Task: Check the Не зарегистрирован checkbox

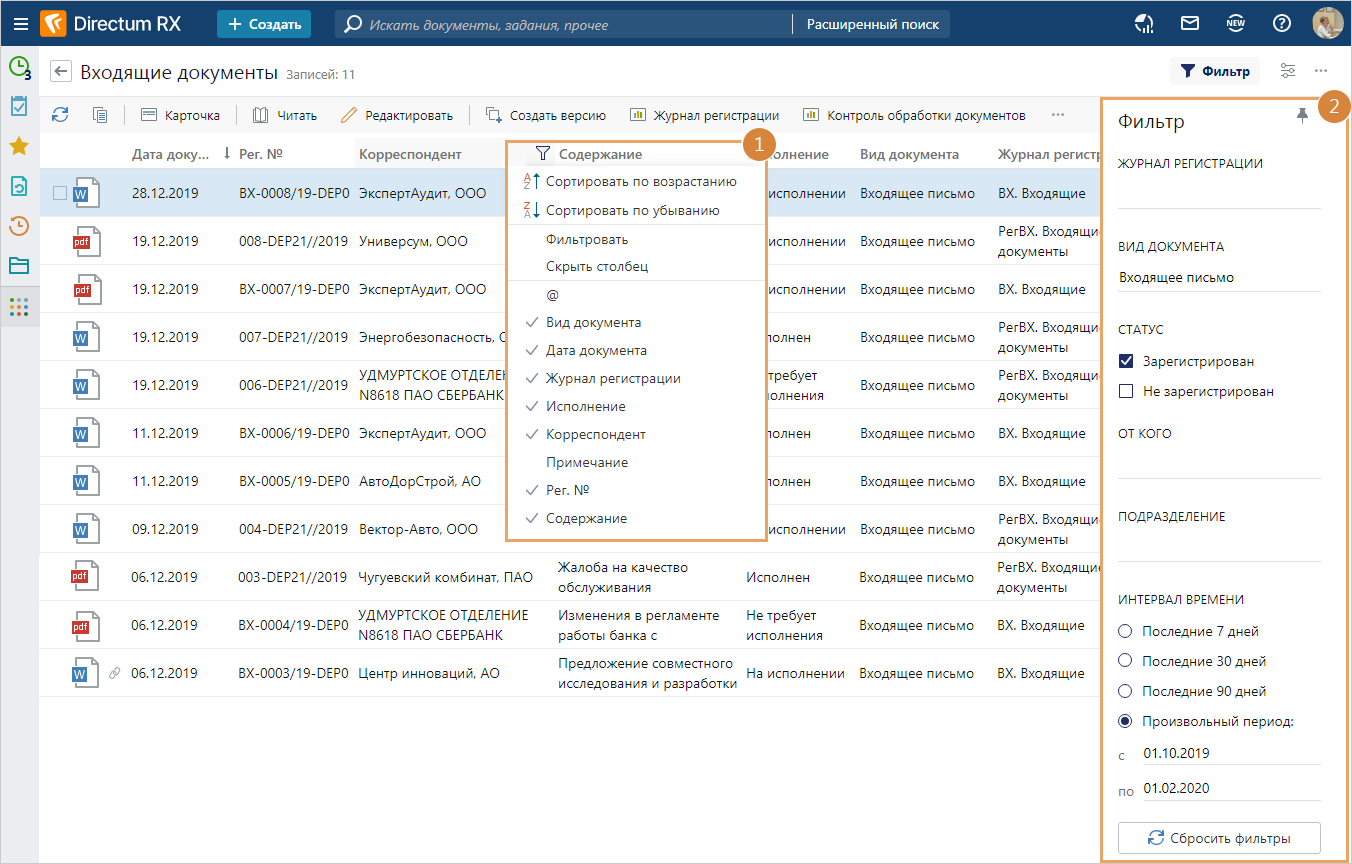Action: pyautogui.click(x=1126, y=391)
